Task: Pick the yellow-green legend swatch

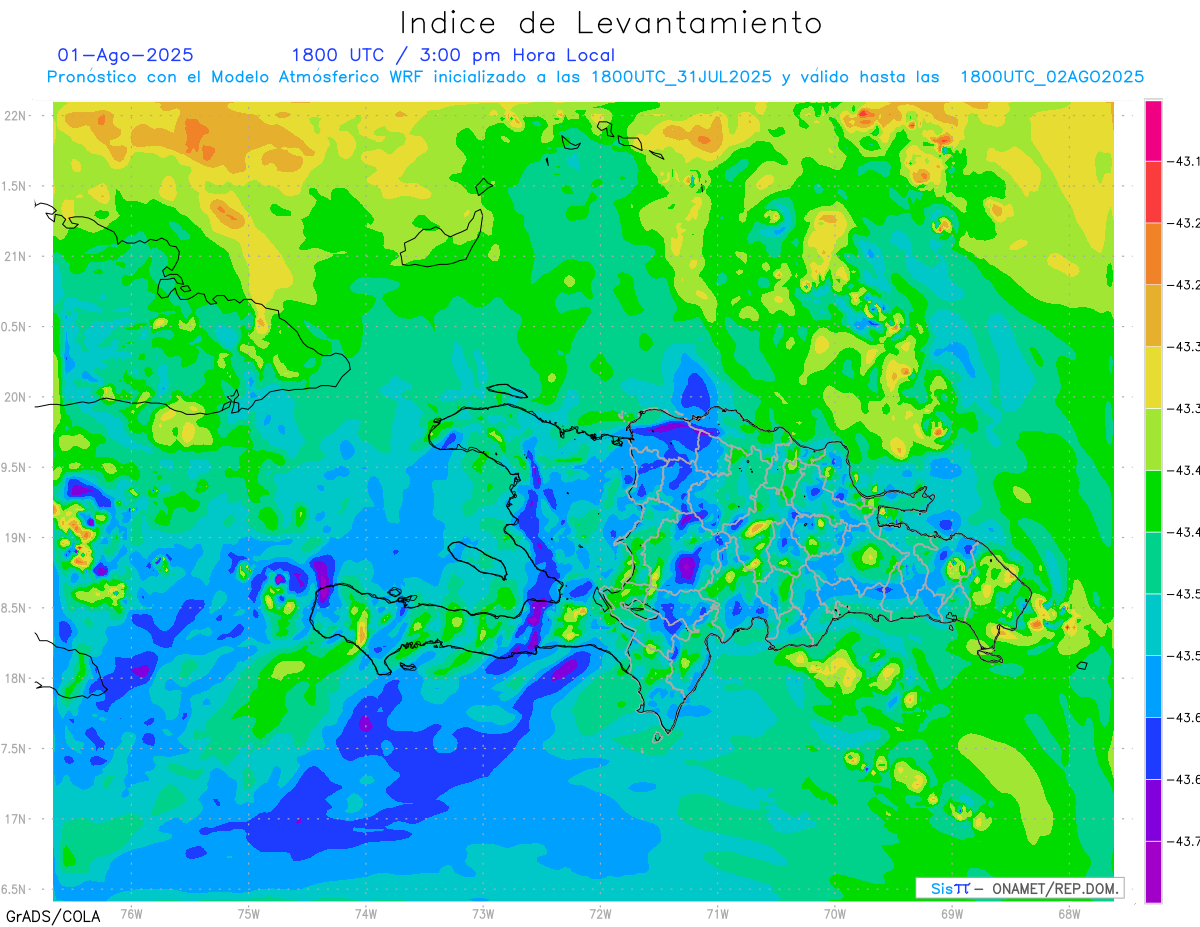Action: point(1153,439)
